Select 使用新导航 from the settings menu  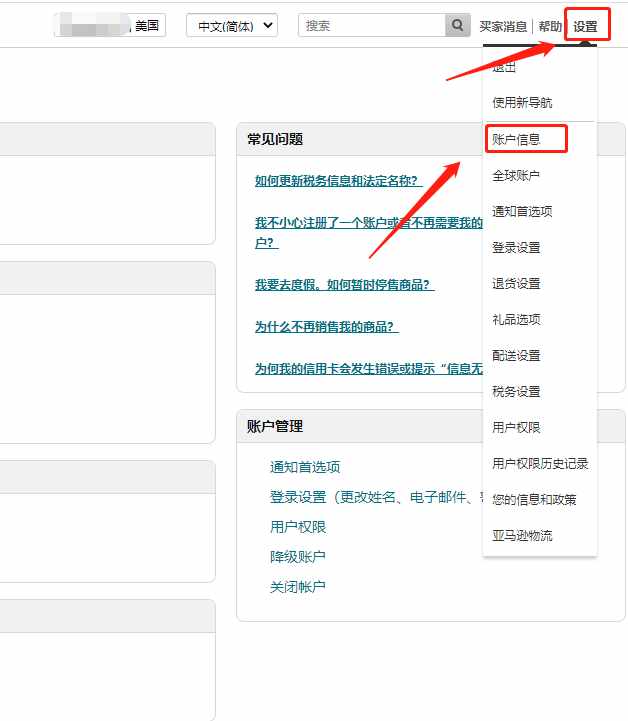coord(522,103)
